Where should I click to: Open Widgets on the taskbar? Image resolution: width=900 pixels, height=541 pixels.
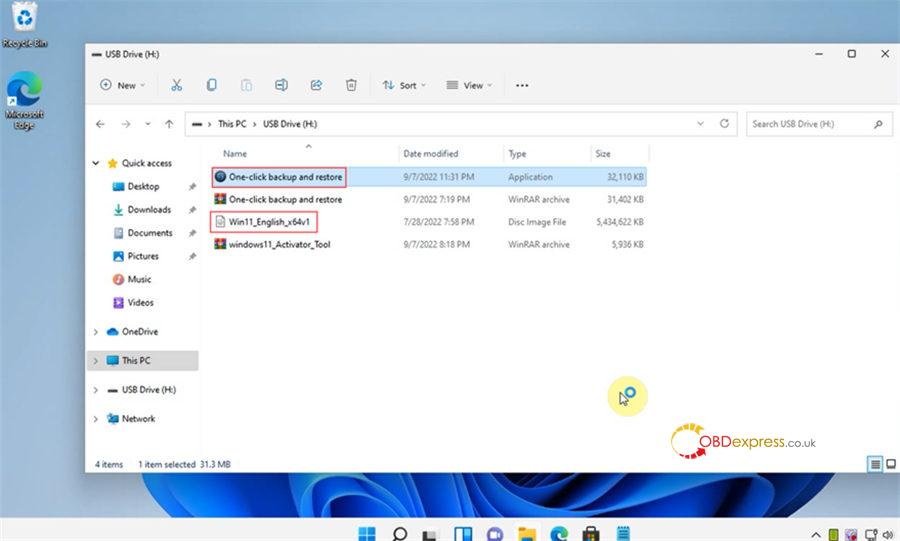pyautogui.click(x=463, y=534)
